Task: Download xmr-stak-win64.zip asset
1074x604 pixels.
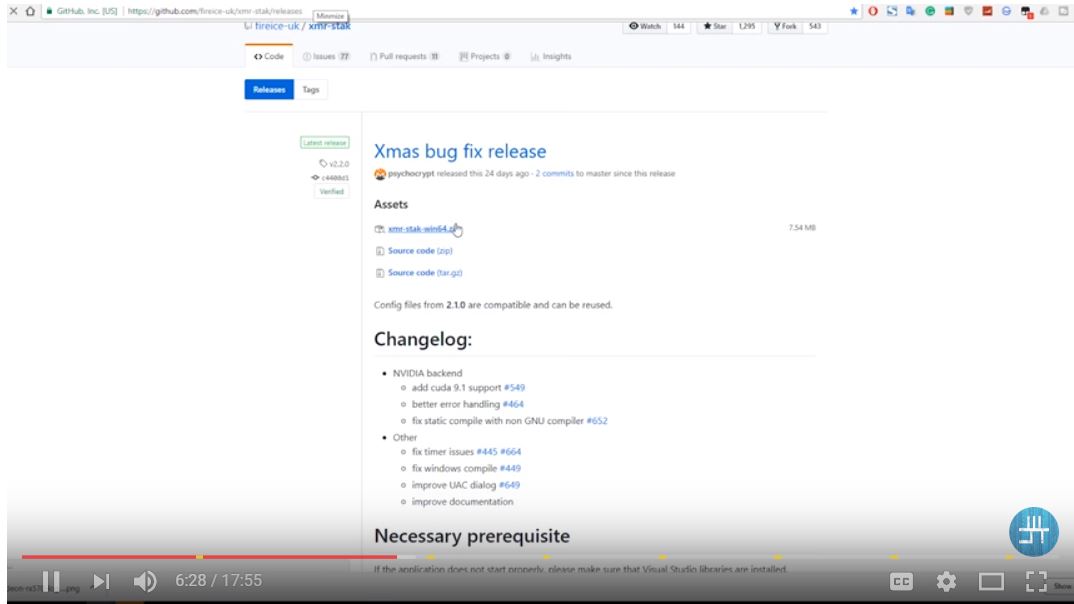Action: (x=422, y=229)
